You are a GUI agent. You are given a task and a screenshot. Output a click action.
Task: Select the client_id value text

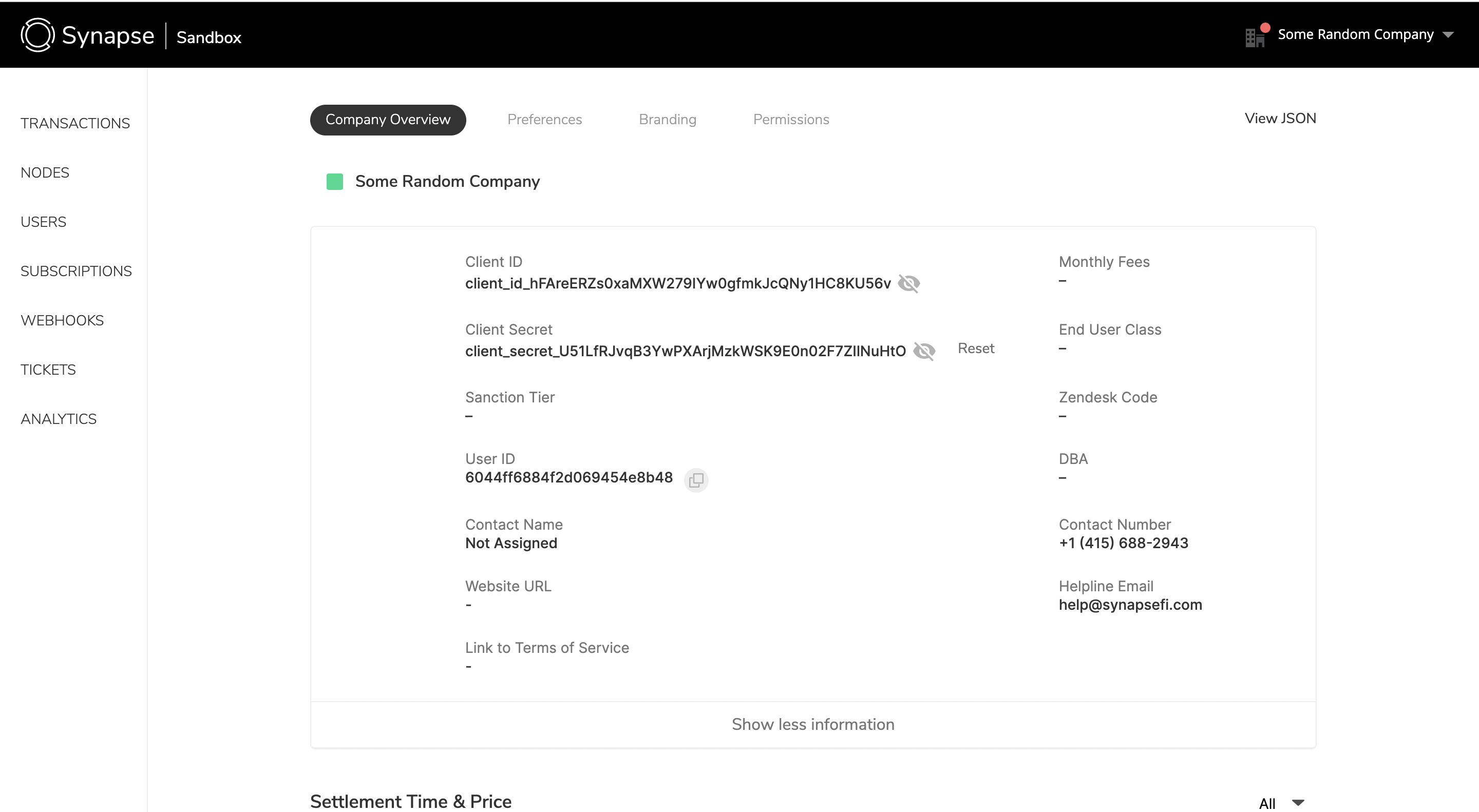(678, 283)
